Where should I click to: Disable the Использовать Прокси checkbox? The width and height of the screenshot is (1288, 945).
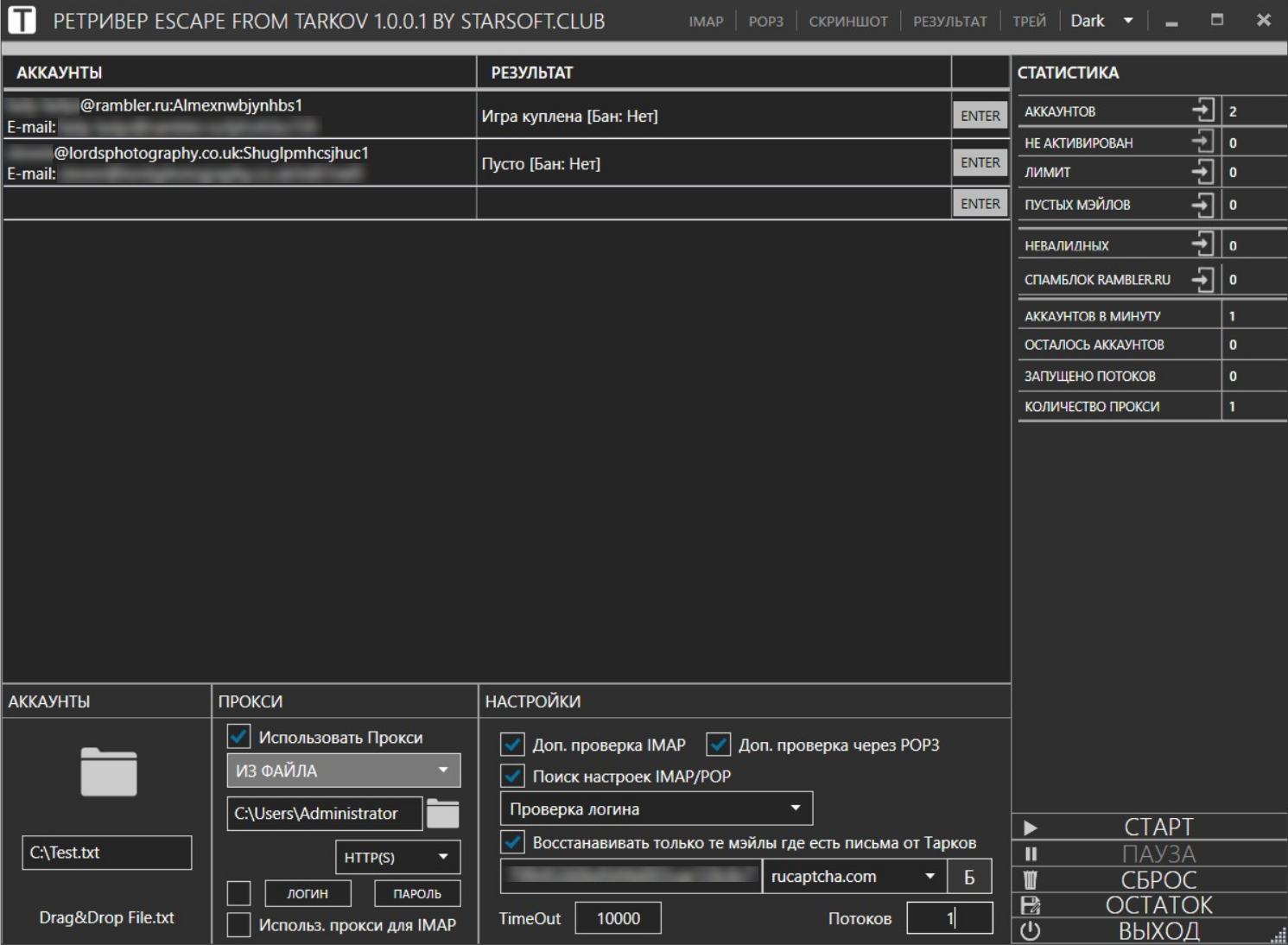(x=239, y=737)
